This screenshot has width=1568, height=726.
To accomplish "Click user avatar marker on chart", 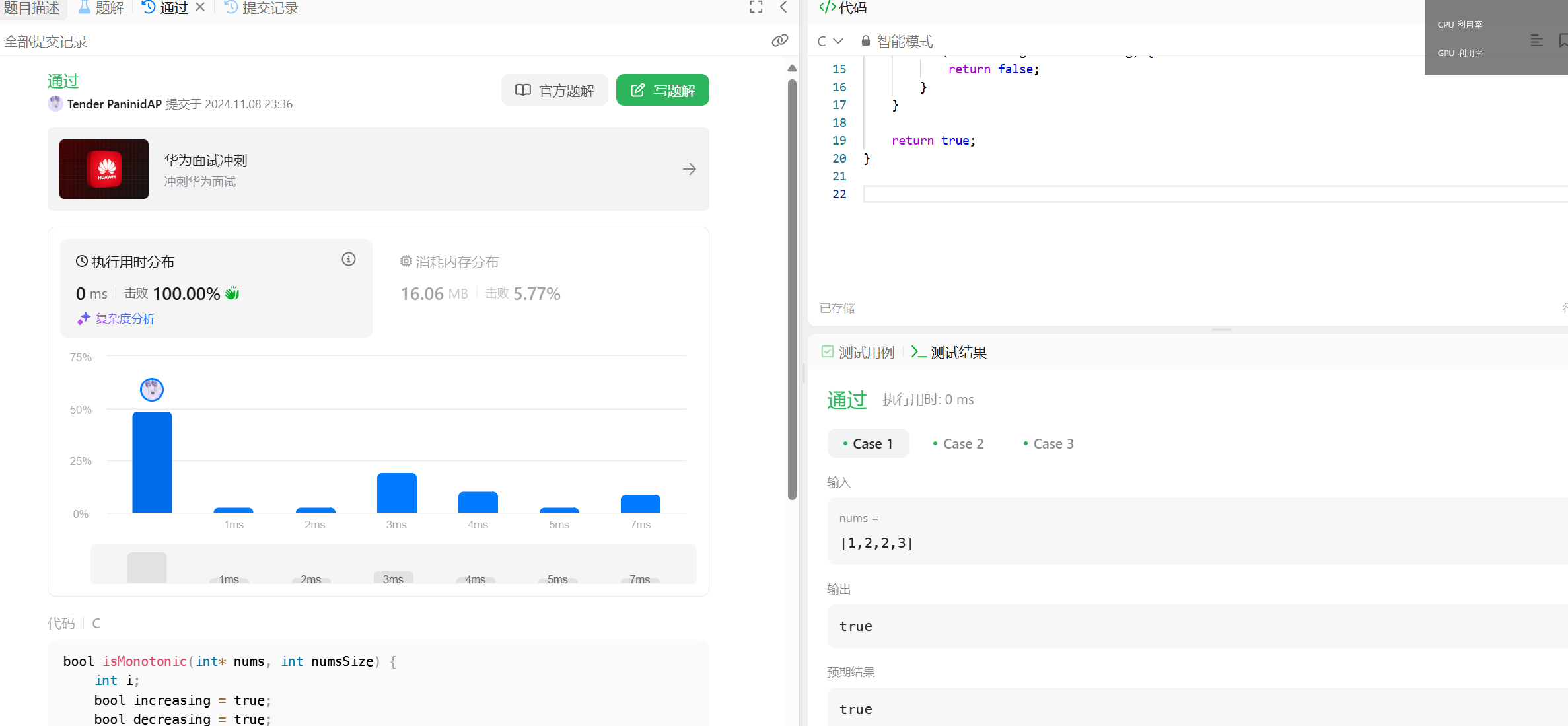I will [152, 390].
